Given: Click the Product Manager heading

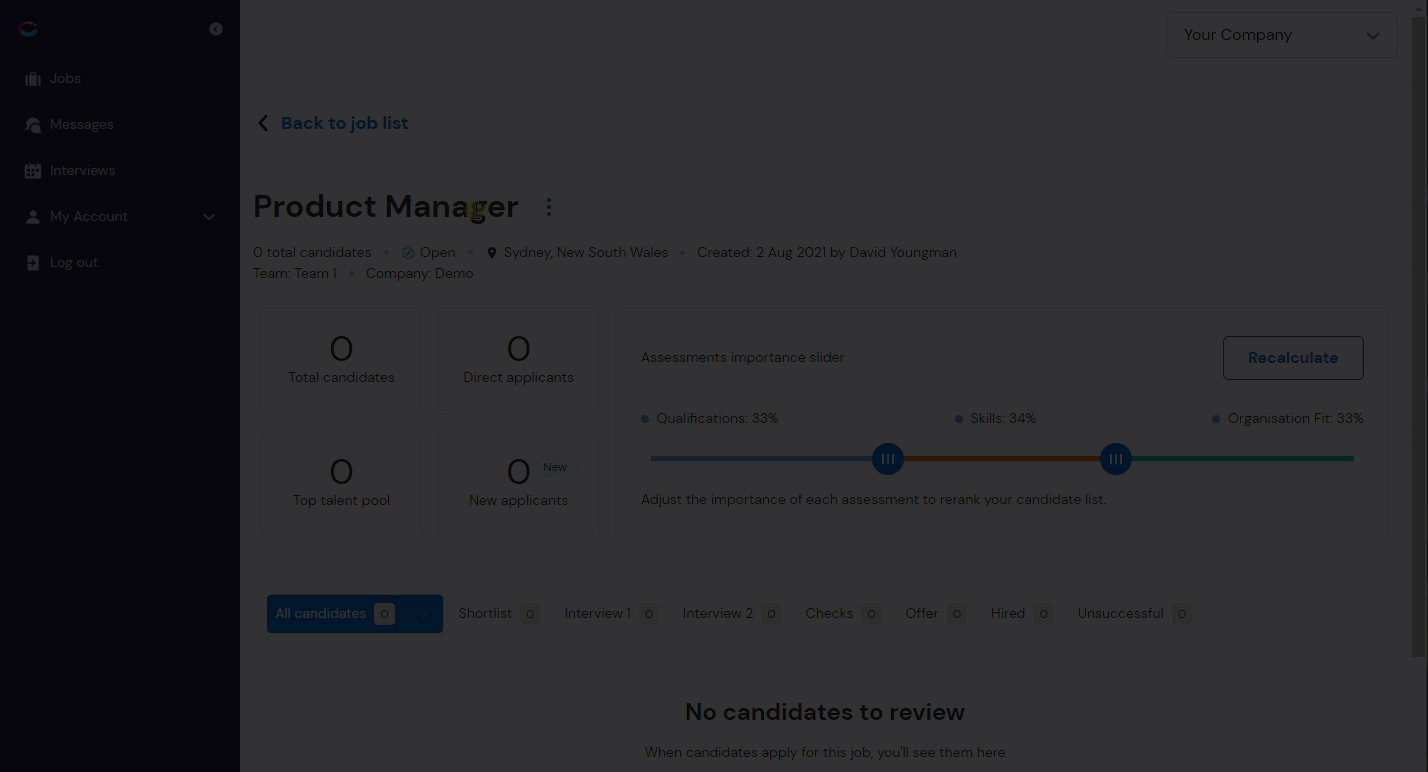Looking at the screenshot, I should [386, 206].
